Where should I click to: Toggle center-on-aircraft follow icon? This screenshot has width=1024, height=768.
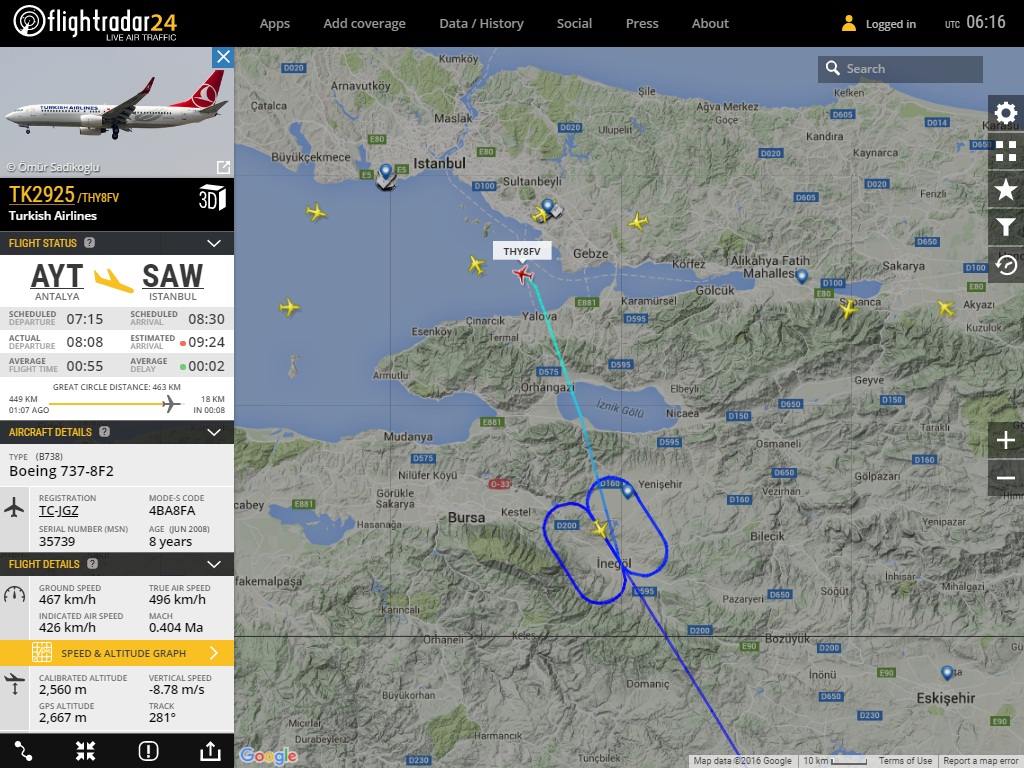86,751
